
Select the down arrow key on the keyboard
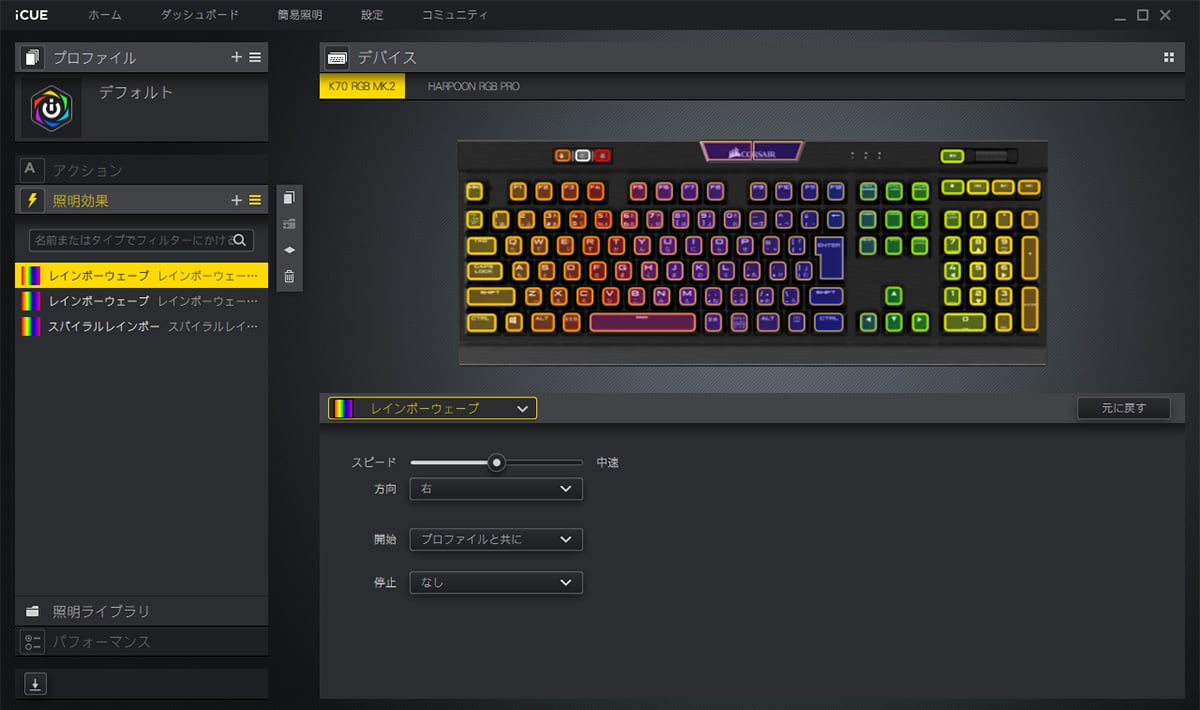[893, 322]
